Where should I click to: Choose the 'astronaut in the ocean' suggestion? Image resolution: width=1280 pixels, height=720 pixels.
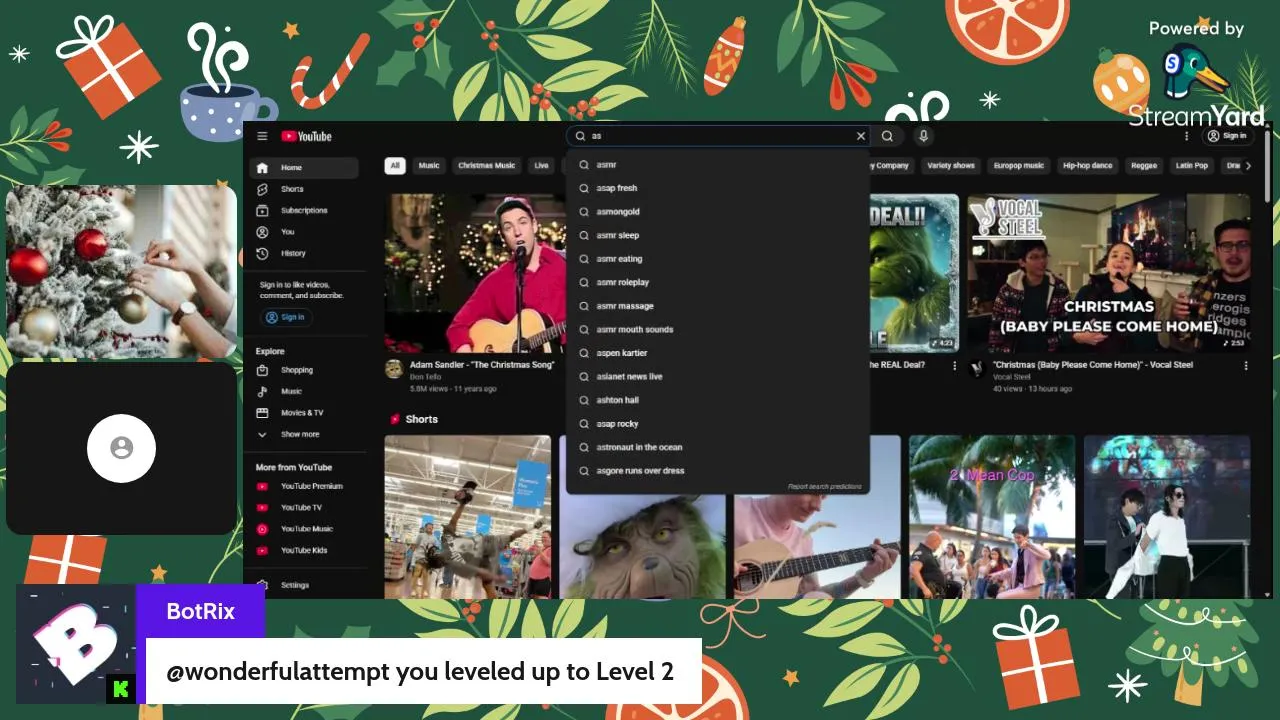717,447
